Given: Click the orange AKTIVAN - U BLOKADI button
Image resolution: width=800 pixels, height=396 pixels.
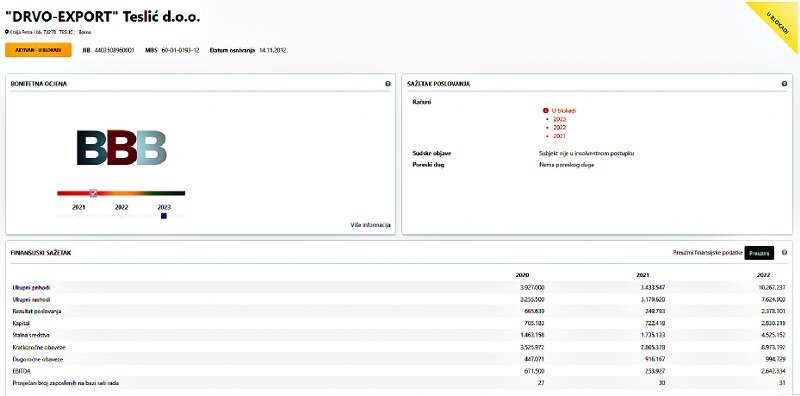Looking at the screenshot, I should click(38, 50).
